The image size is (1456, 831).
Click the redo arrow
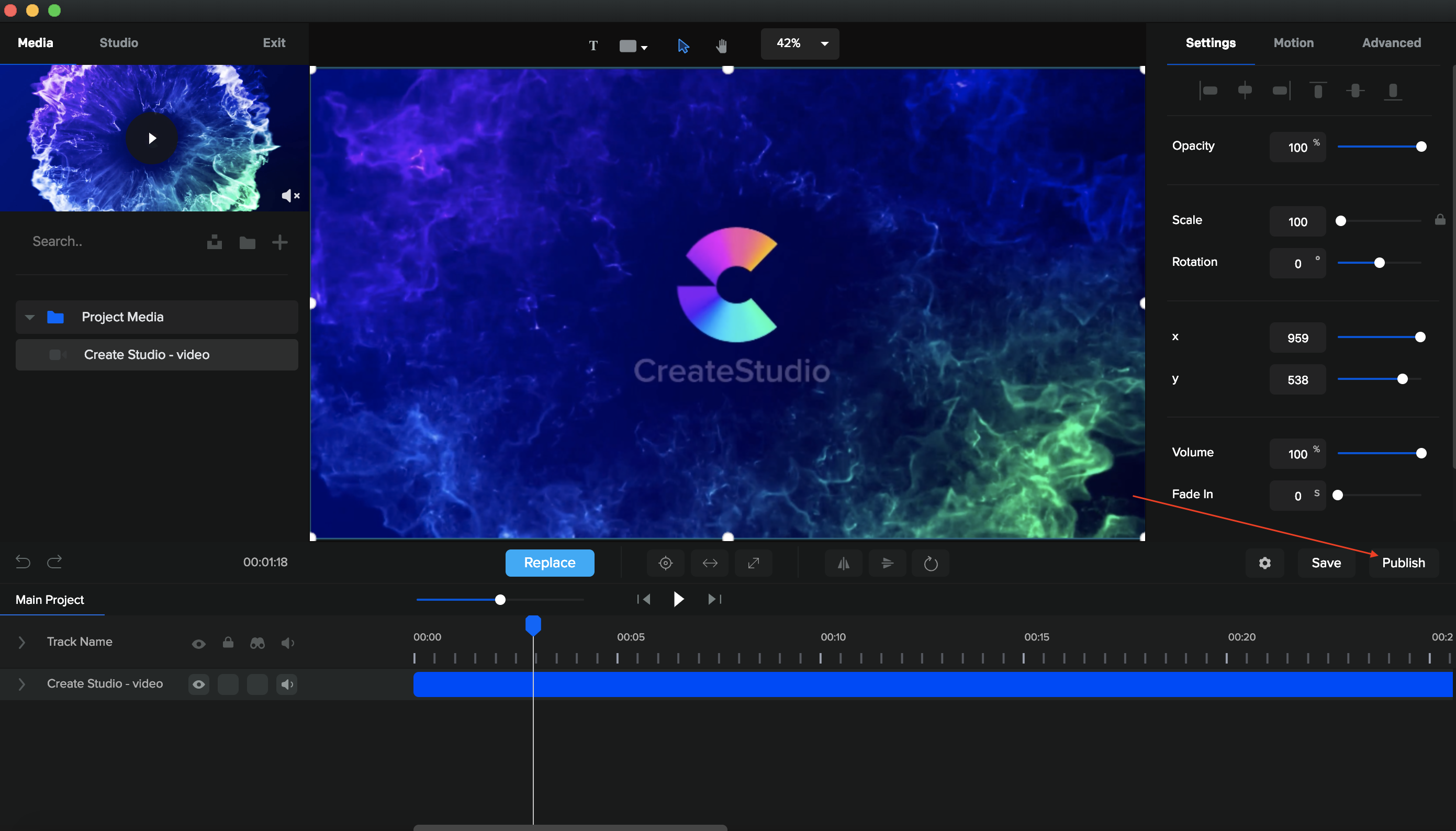click(54, 562)
